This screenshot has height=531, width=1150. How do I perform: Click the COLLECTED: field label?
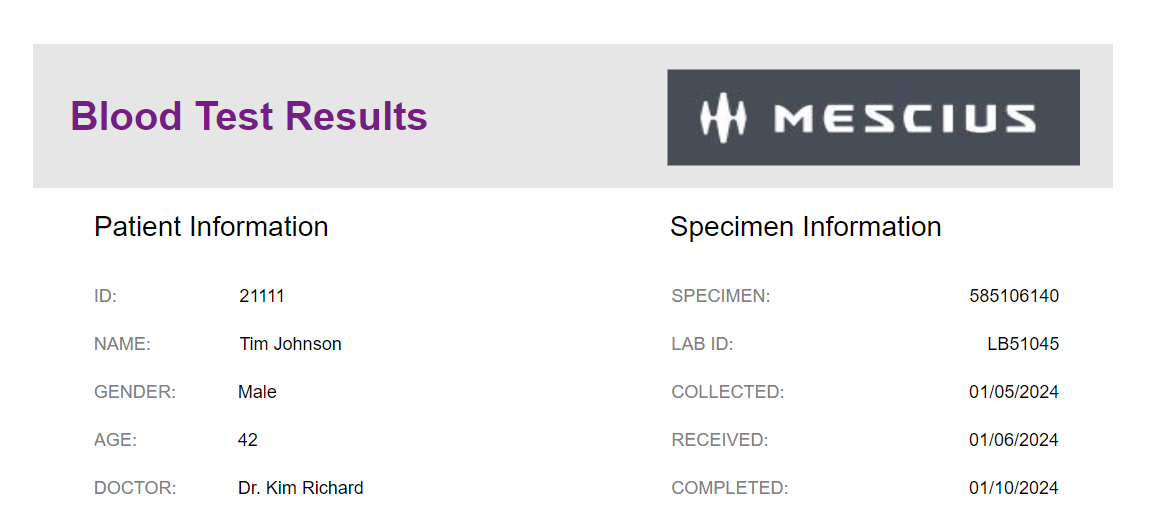(x=728, y=392)
